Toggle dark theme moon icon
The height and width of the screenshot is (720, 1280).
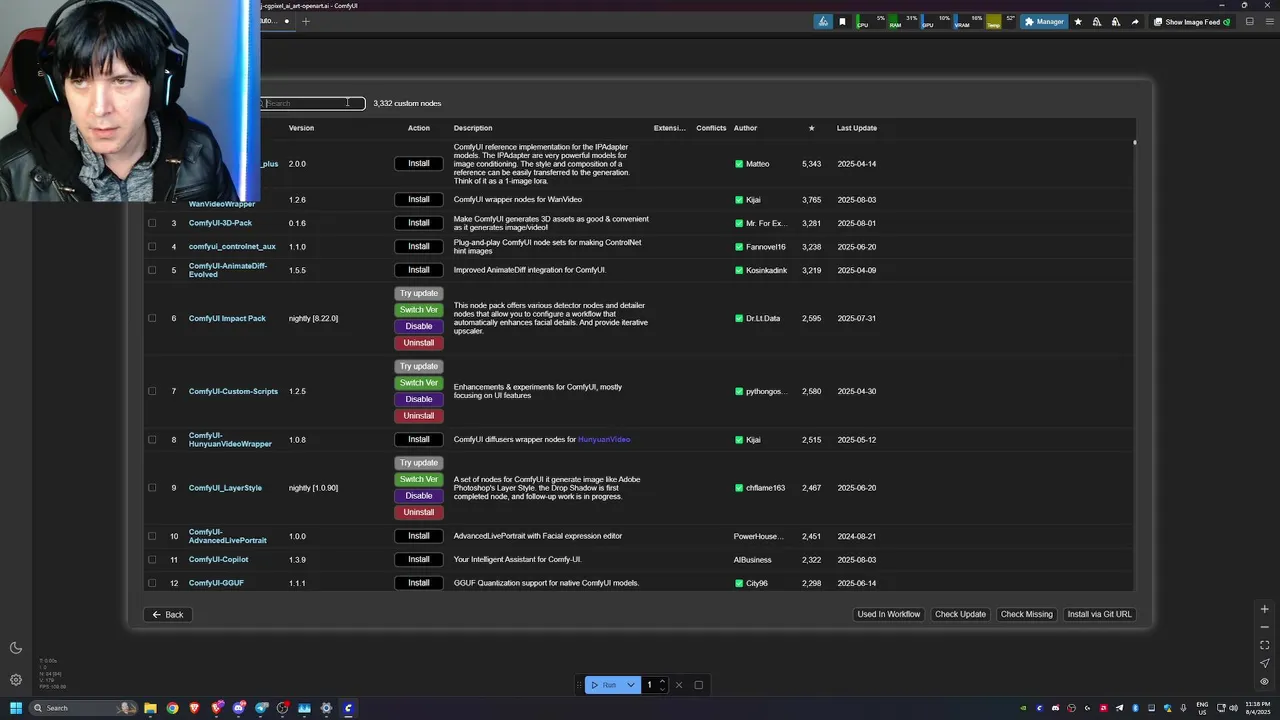(16, 648)
